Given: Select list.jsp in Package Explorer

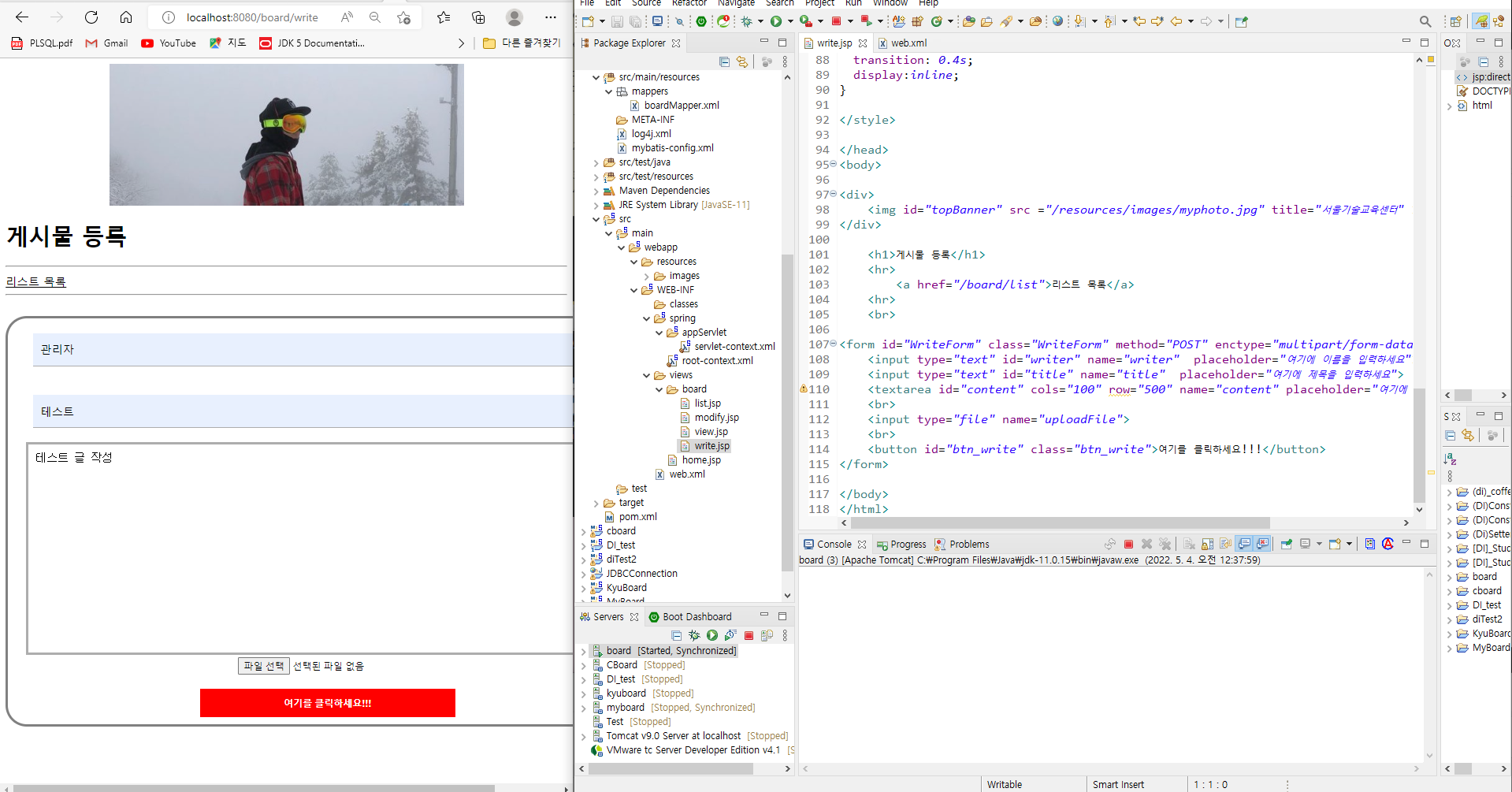Looking at the screenshot, I should pyautogui.click(x=700, y=403).
